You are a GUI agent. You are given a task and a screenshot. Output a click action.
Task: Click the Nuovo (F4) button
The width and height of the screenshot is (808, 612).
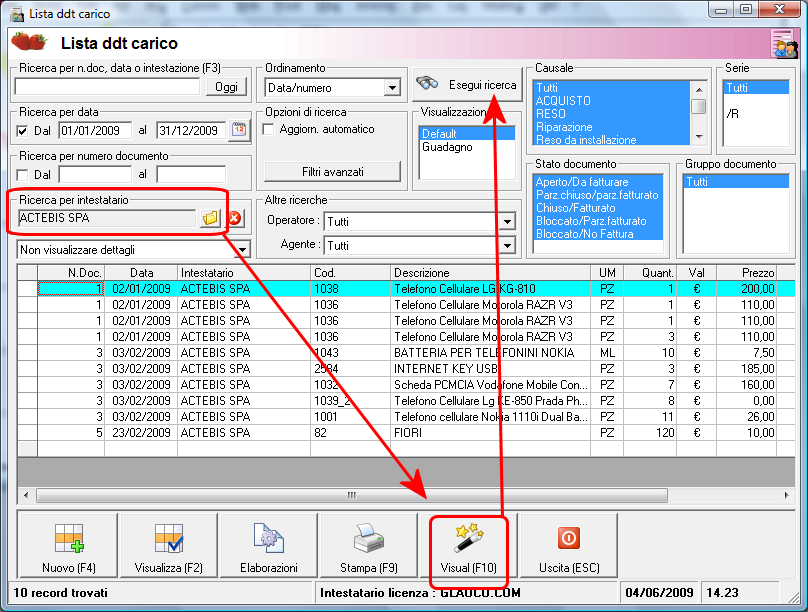click(69, 546)
